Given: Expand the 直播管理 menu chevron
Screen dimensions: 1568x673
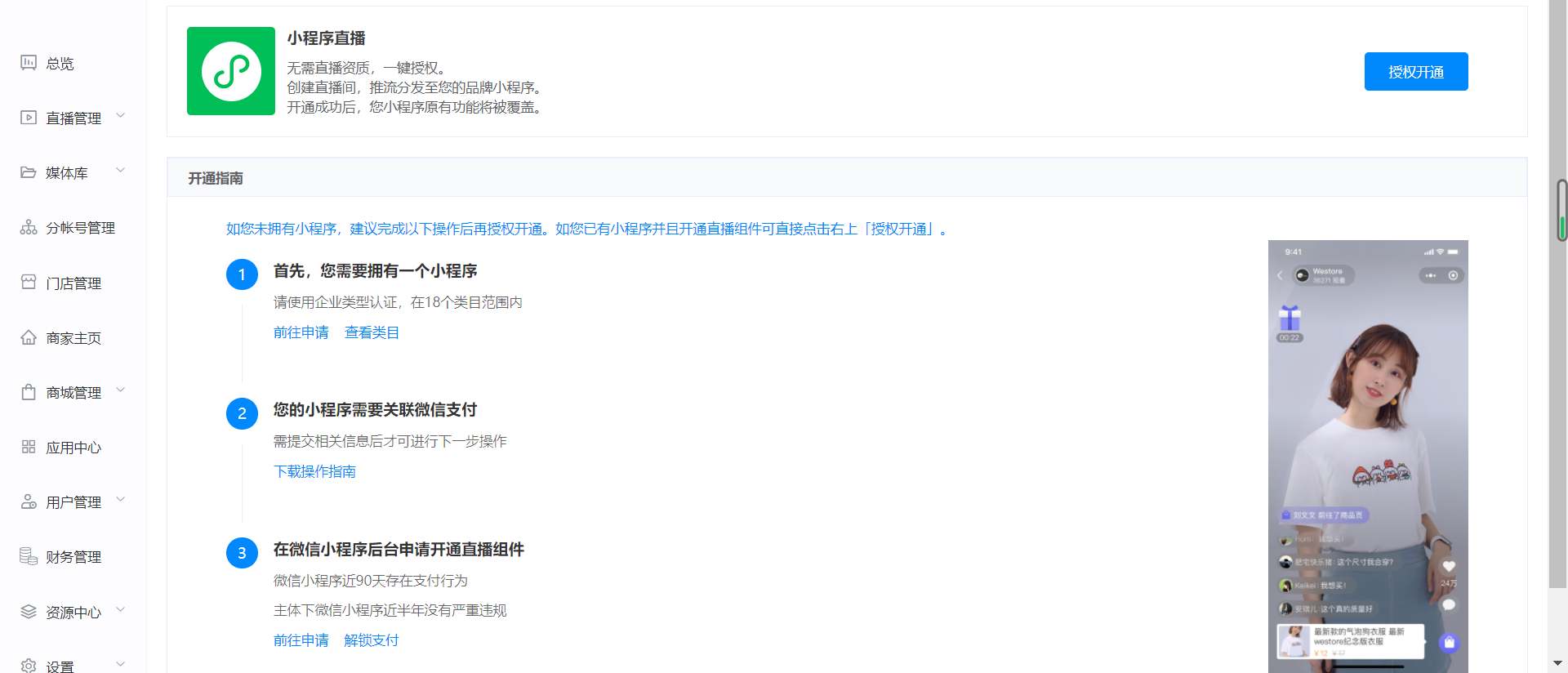Looking at the screenshot, I should pos(121,116).
